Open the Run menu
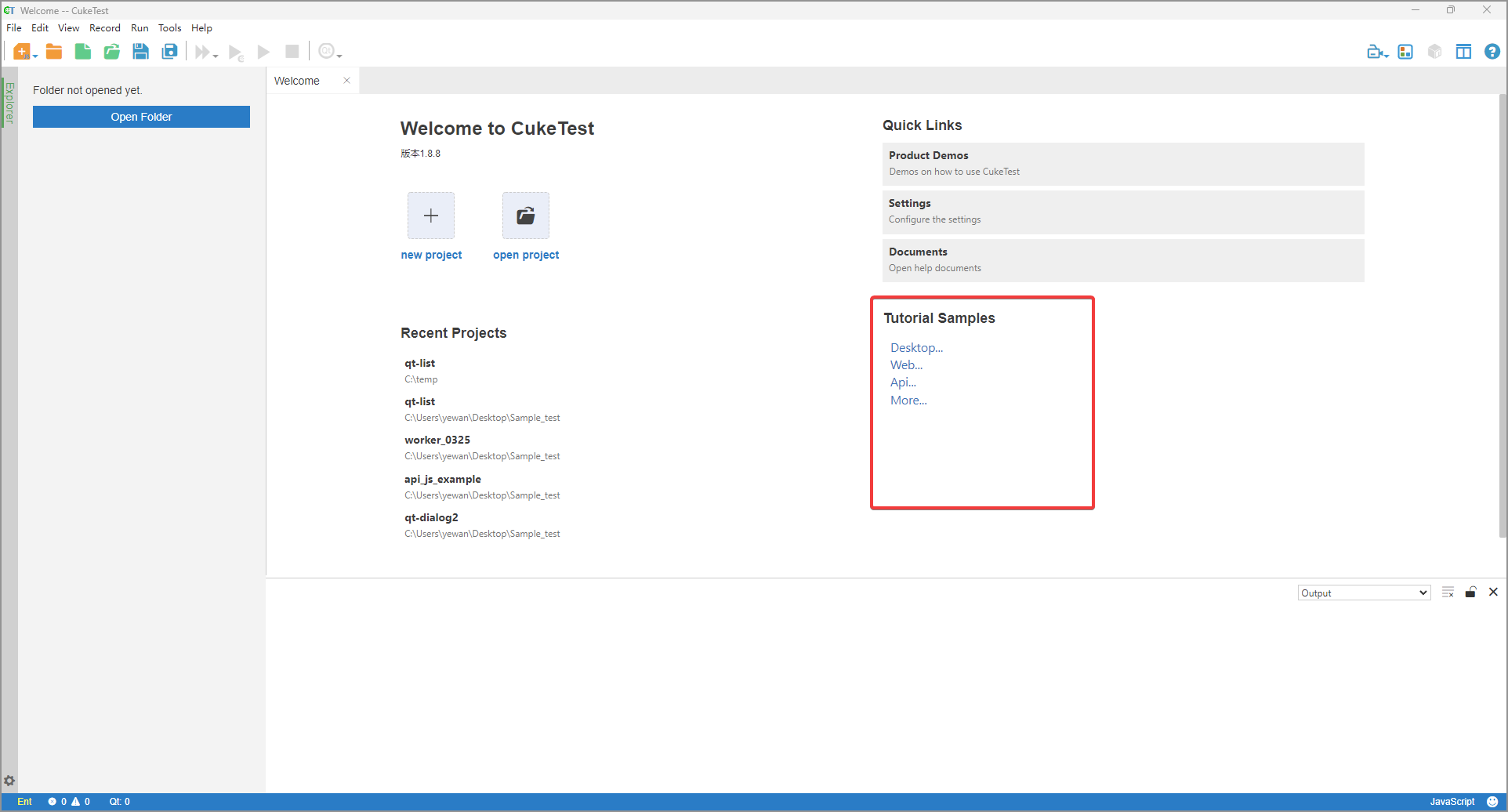1508x812 pixels. (x=140, y=28)
